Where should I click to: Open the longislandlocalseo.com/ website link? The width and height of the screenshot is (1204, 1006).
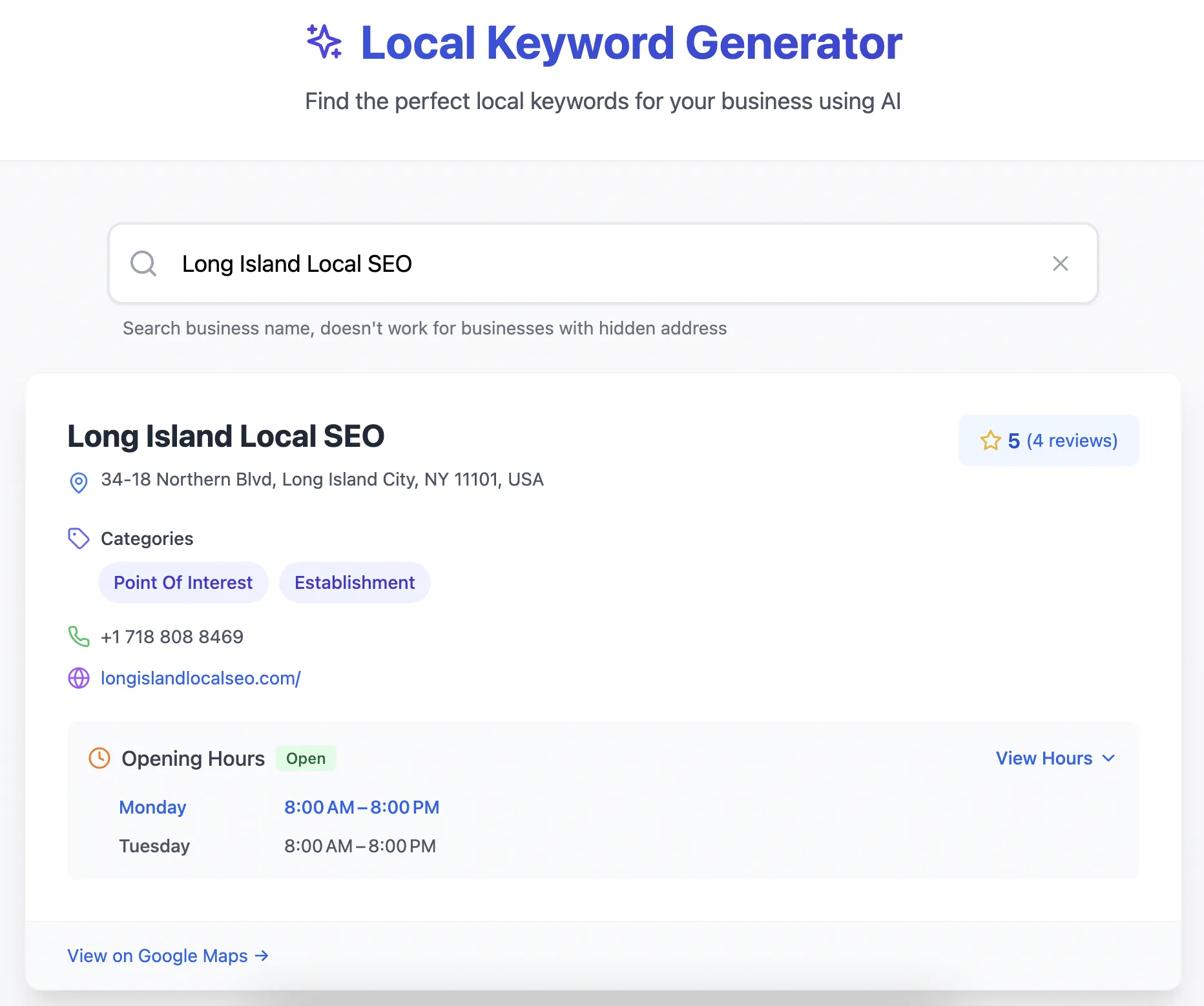pos(201,678)
